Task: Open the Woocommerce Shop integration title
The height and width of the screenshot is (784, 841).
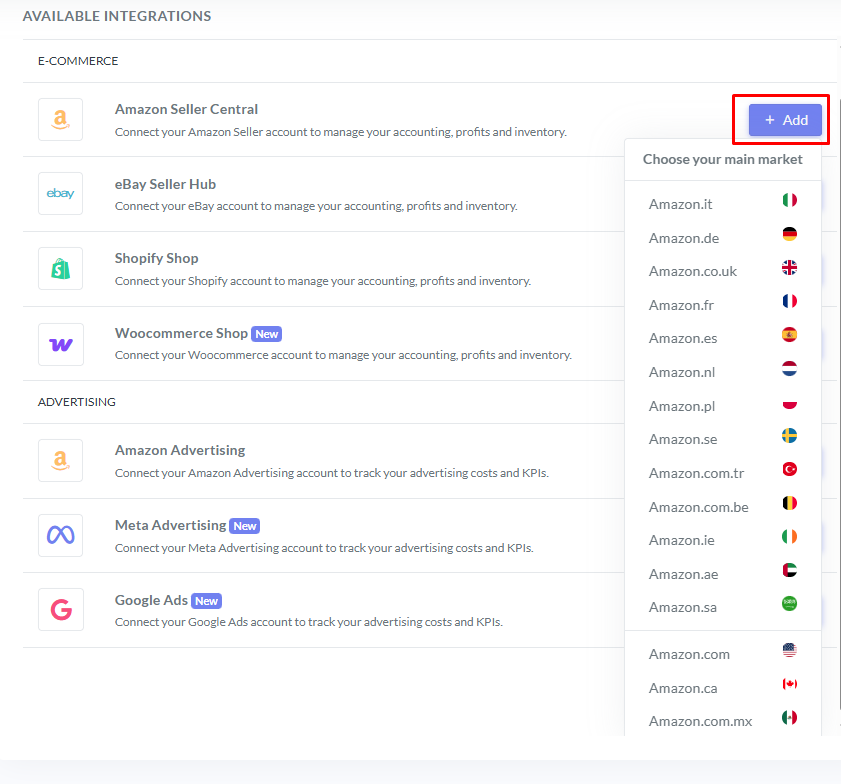Action: click(180, 333)
